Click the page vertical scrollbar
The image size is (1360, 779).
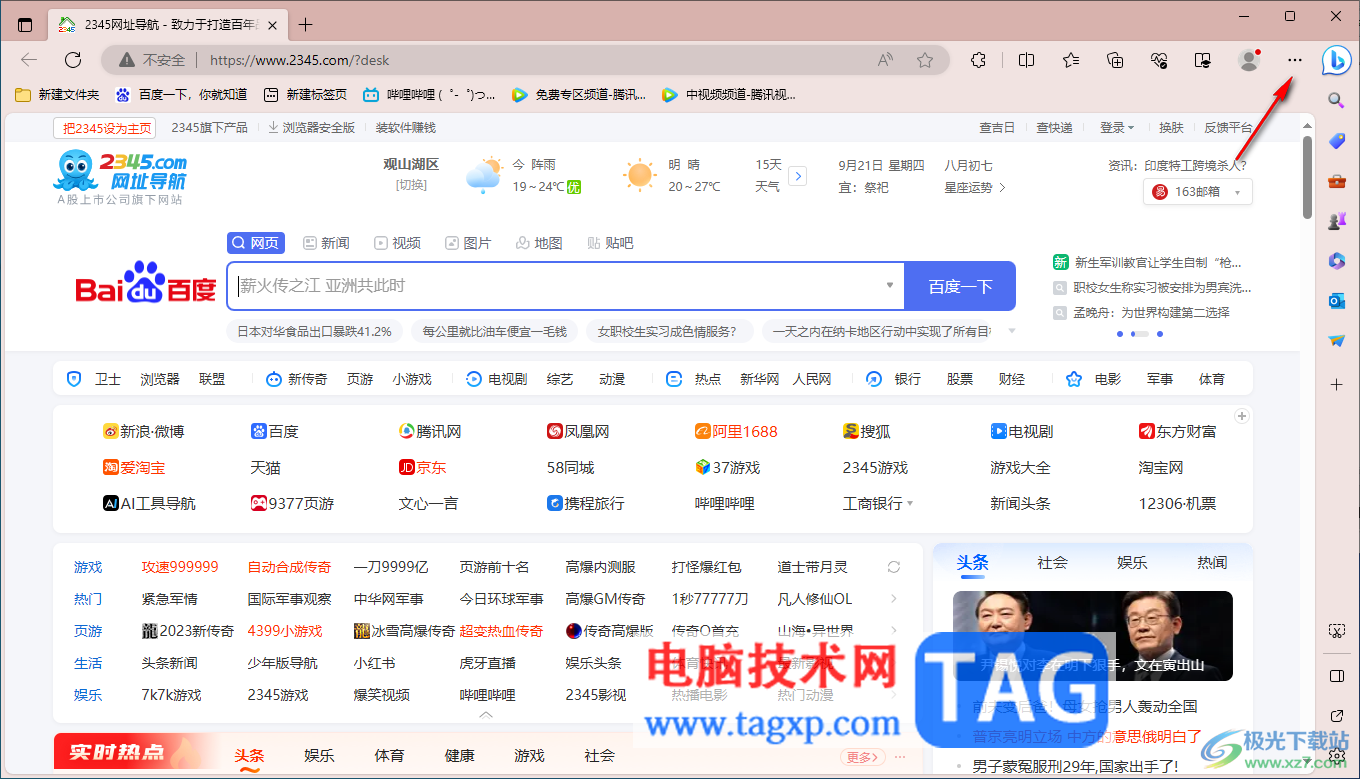tap(1307, 177)
